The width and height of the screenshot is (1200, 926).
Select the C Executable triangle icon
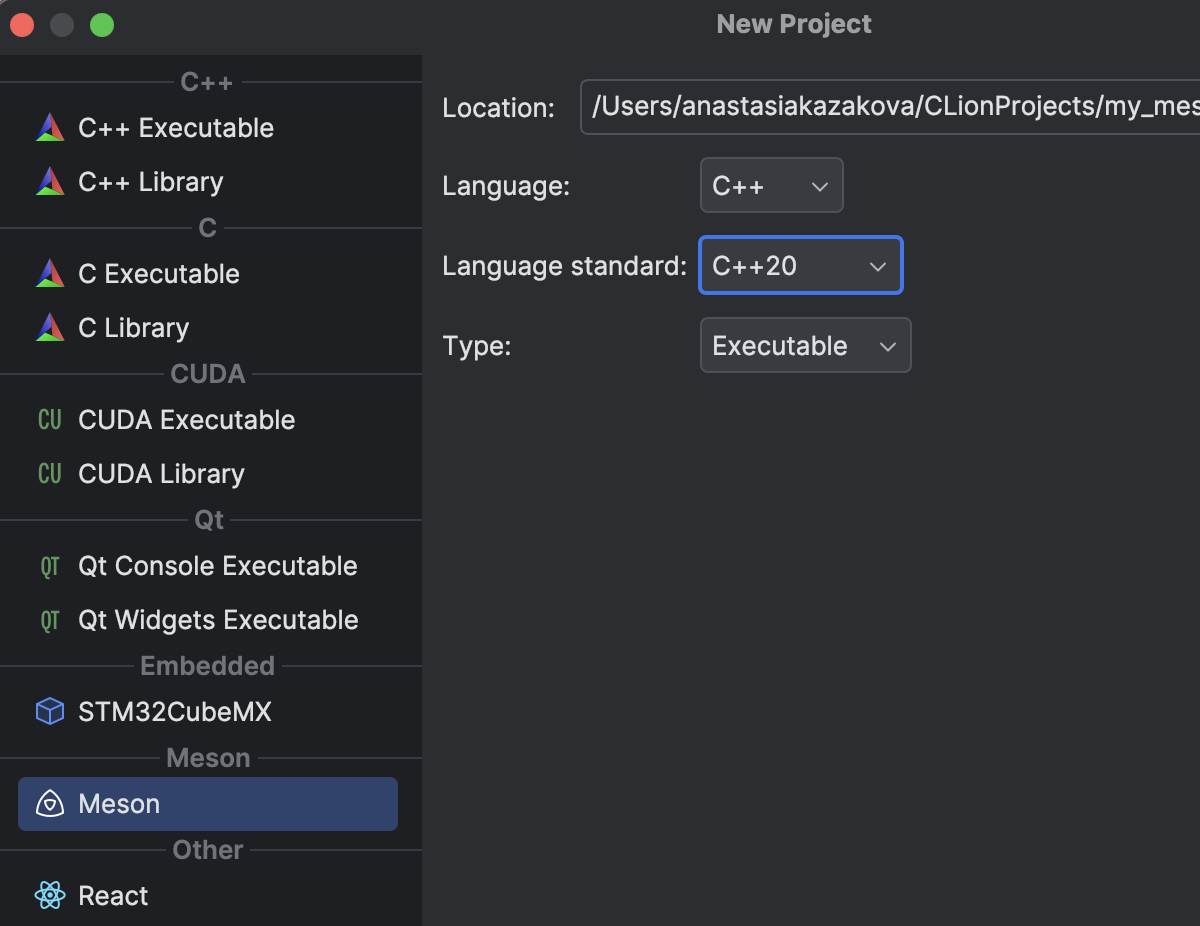(x=49, y=274)
